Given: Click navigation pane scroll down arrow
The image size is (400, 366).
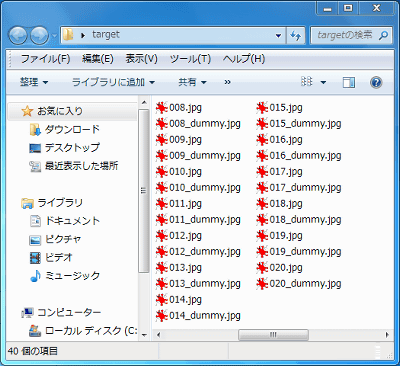Looking at the screenshot, I should pos(144,335).
